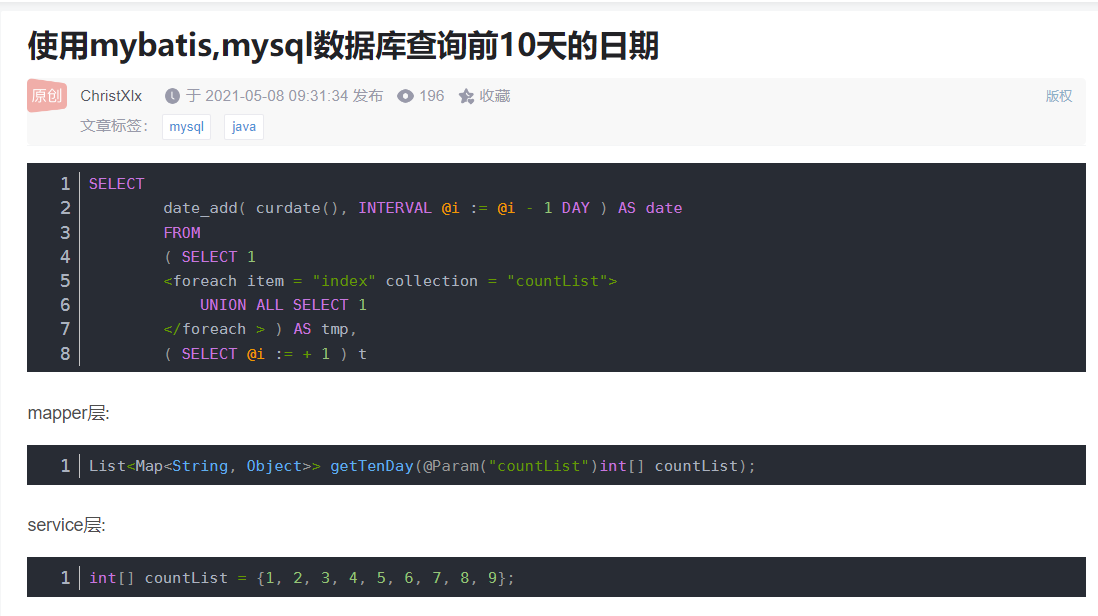Click the publish date 2021-05-08 09:31:34
This screenshot has height=616, width=1098.
click(x=283, y=96)
